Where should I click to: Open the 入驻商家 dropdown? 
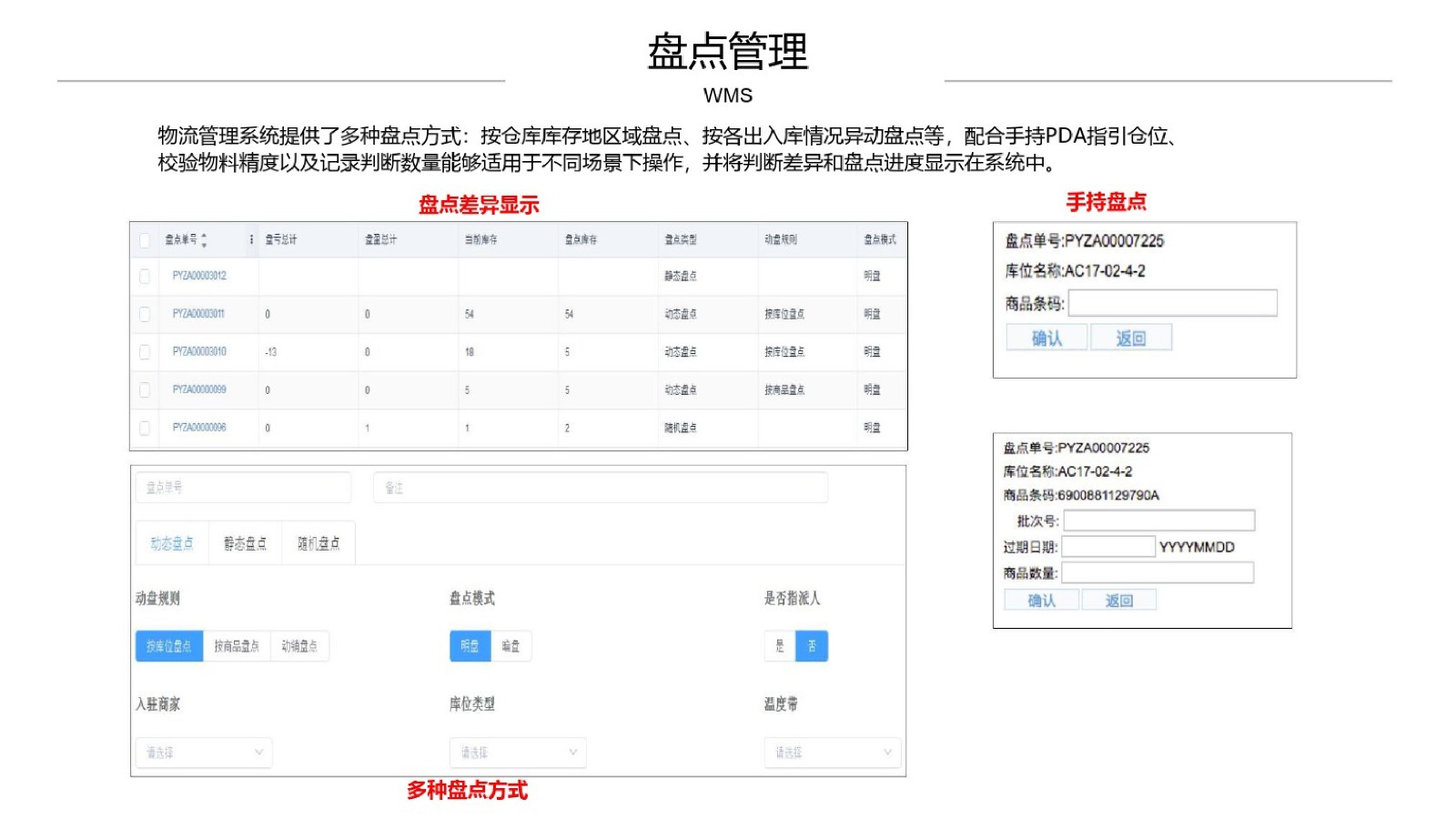click(204, 753)
